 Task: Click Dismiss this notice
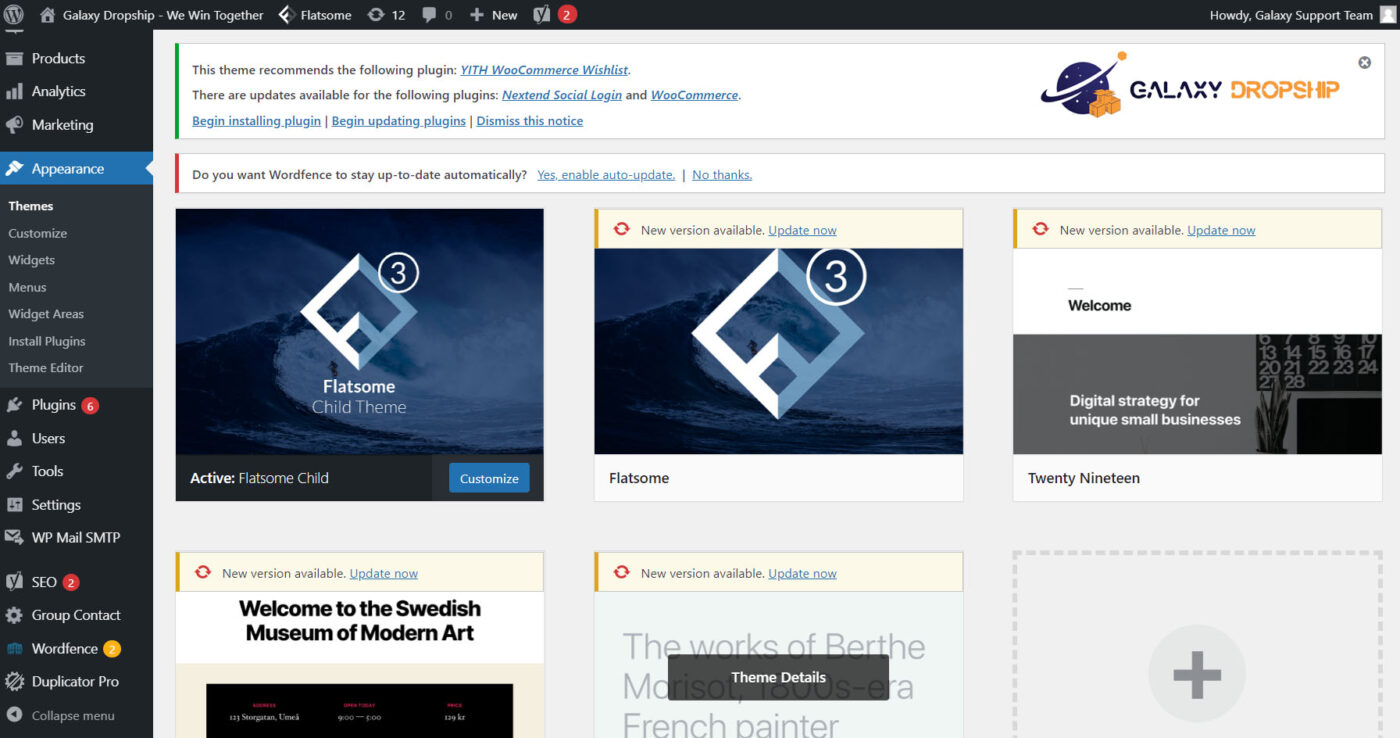pos(530,121)
